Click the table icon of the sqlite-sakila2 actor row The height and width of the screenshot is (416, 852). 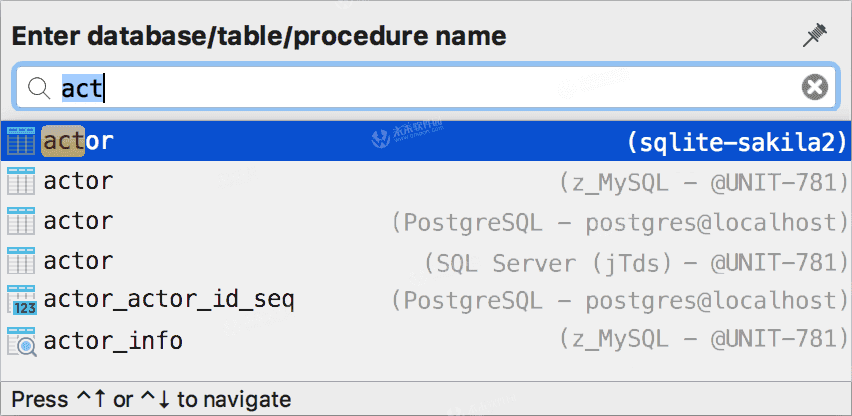21,141
